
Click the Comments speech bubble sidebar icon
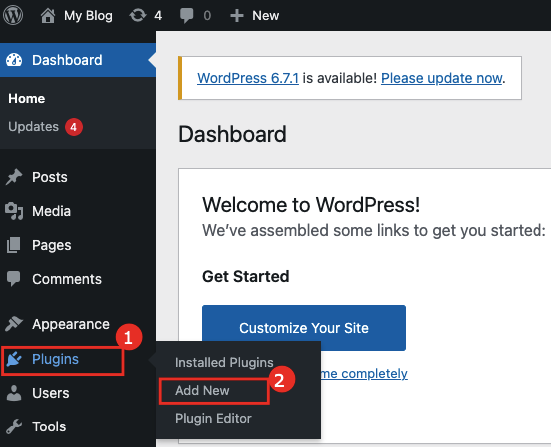click(x=14, y=279)
